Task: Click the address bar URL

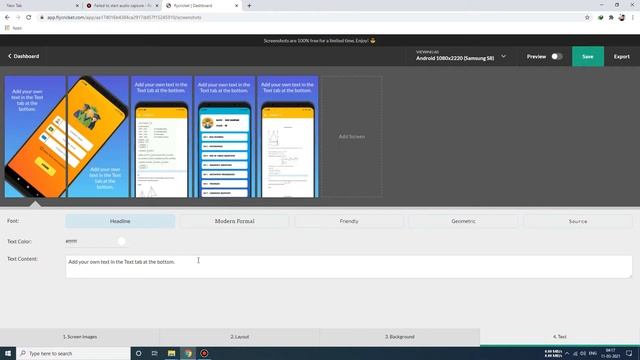Action: [x=124, y=18]
